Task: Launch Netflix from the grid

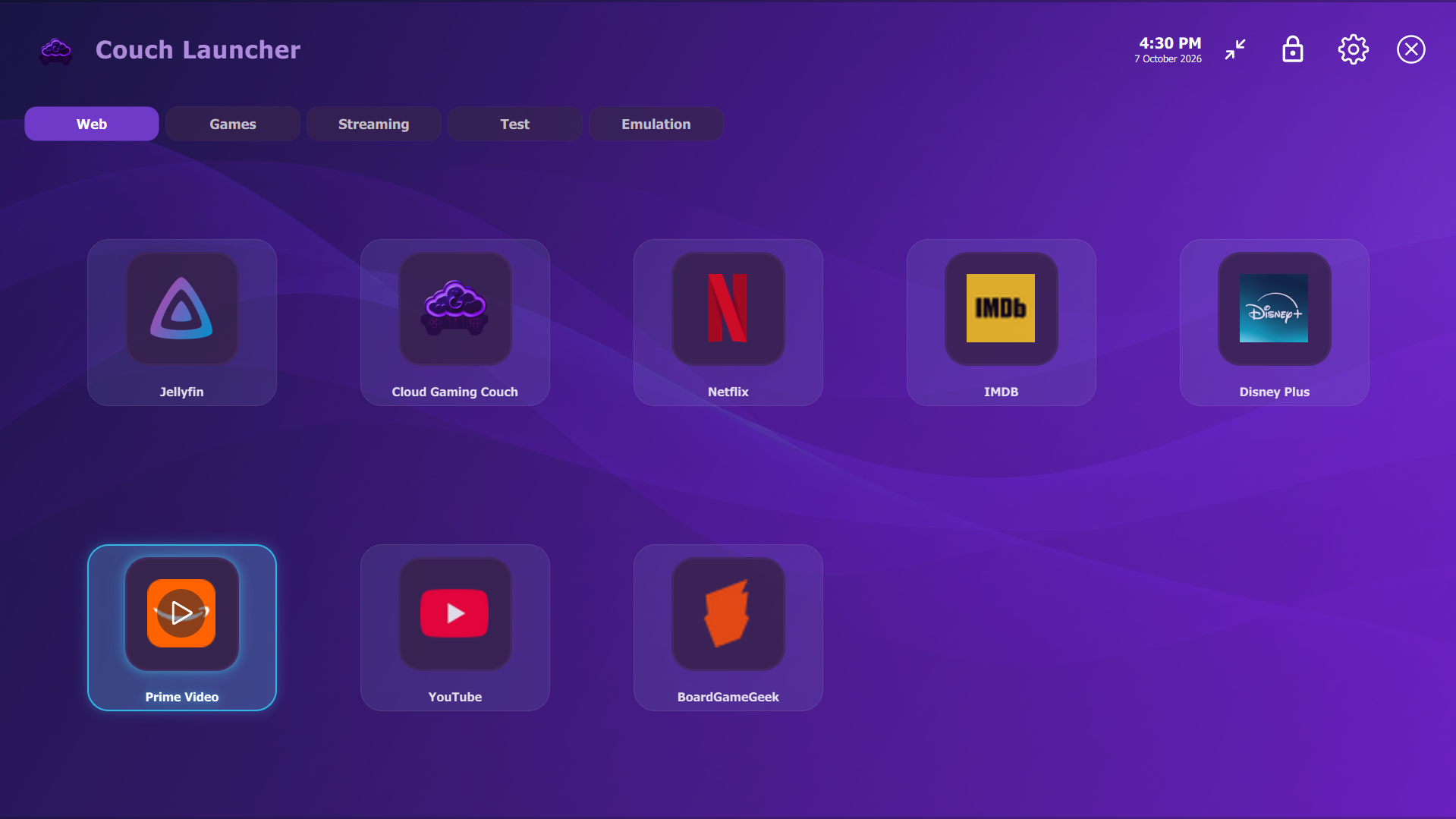Action: [728, 322]
